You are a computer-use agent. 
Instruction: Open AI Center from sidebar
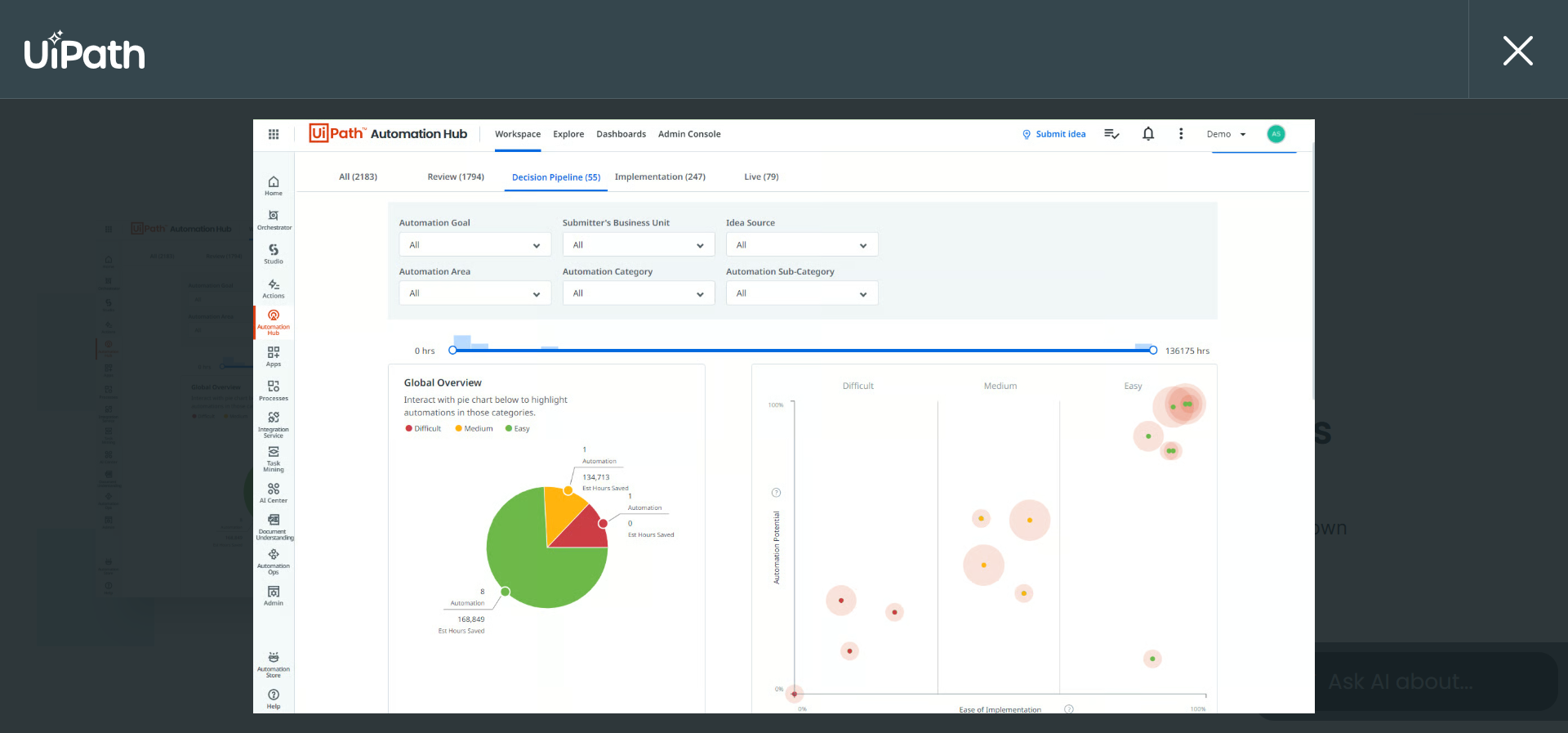(x=274, y=493)
